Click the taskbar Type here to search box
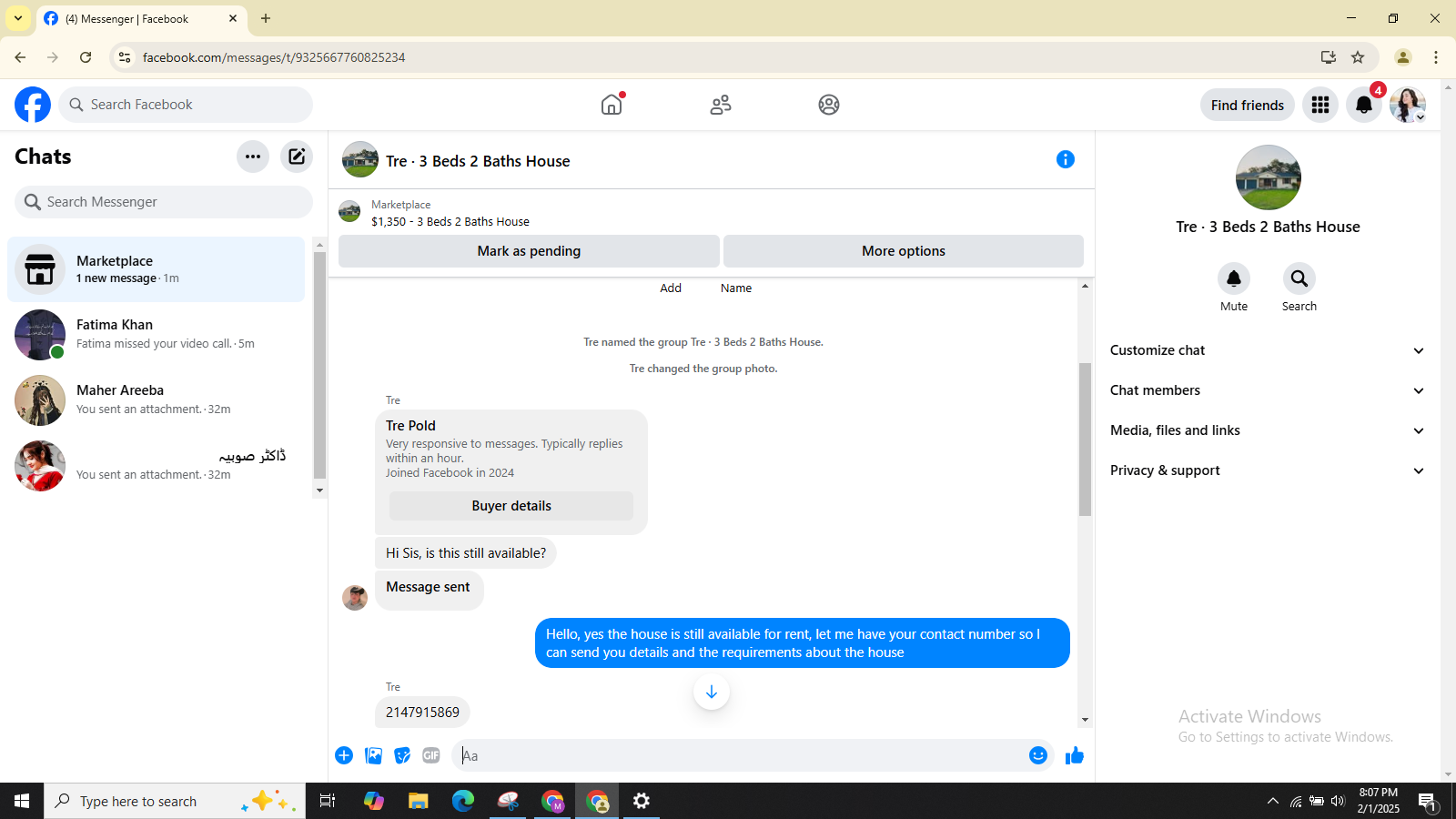Viewport: 1456px width, 819px height. pos(175,801)
